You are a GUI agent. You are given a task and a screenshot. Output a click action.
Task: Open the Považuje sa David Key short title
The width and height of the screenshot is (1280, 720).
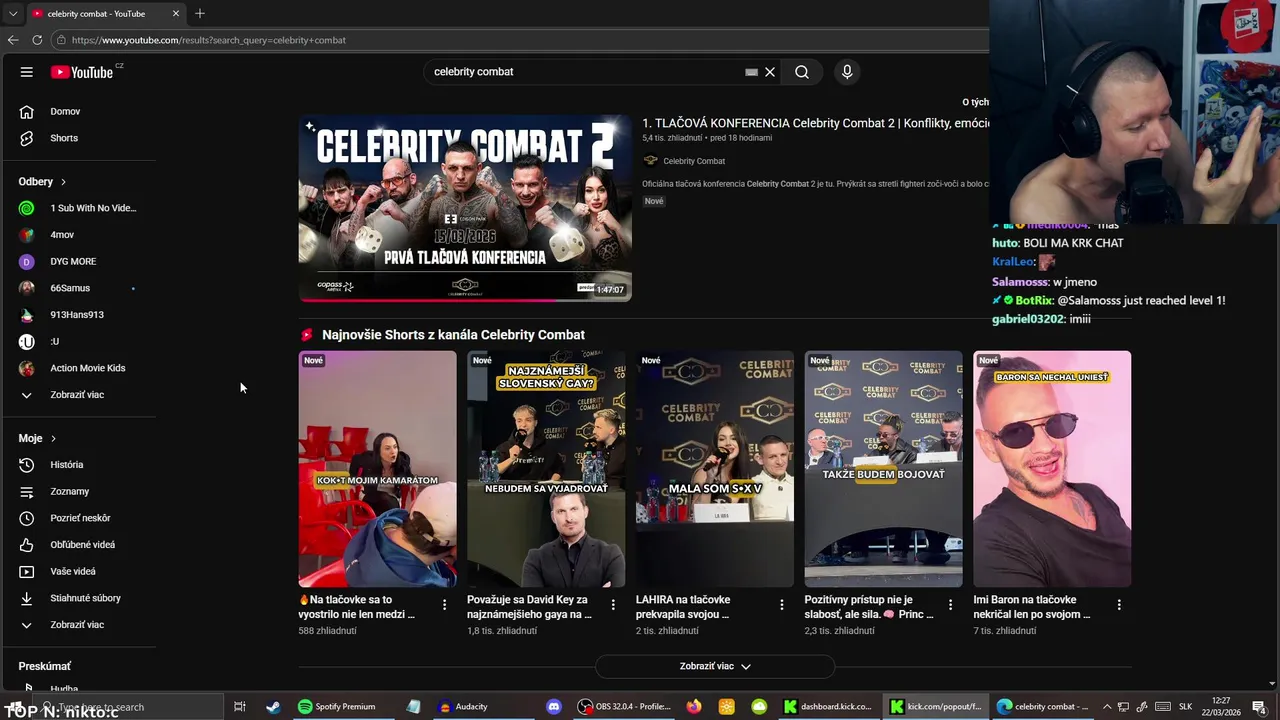tap(529, 607)
